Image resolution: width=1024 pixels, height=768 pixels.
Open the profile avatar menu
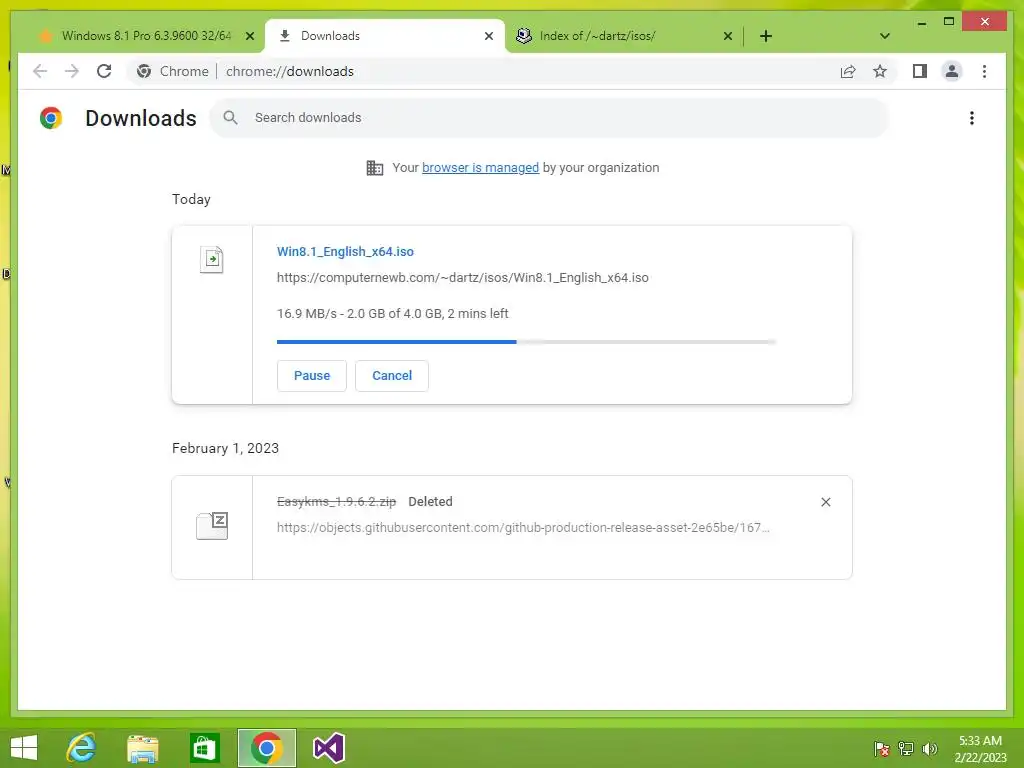(952, 71)
